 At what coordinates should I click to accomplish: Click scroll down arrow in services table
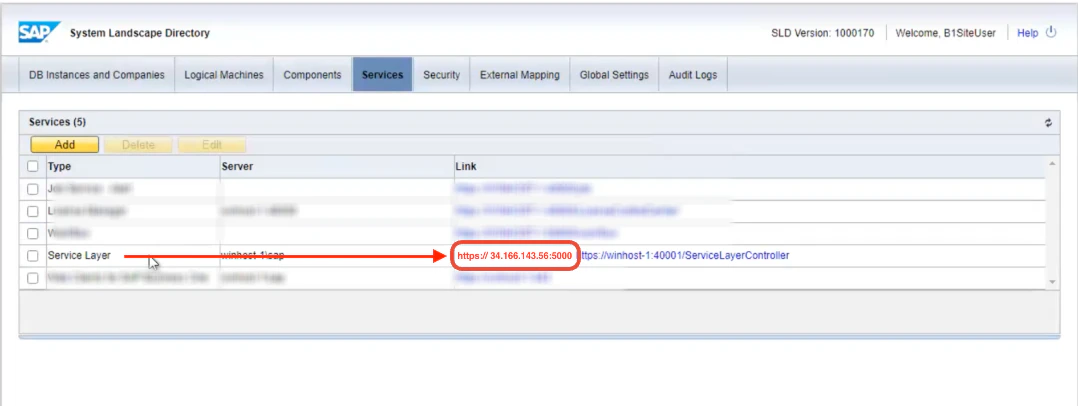[x=1051, y=282]
